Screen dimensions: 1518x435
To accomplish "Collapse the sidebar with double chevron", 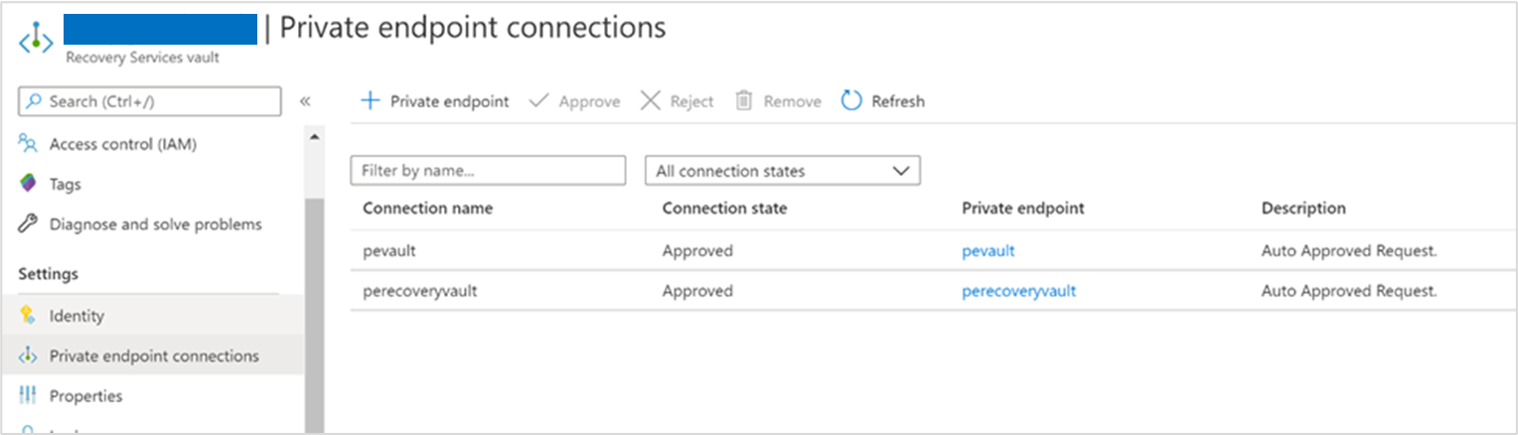I will [x=305, y=101].
